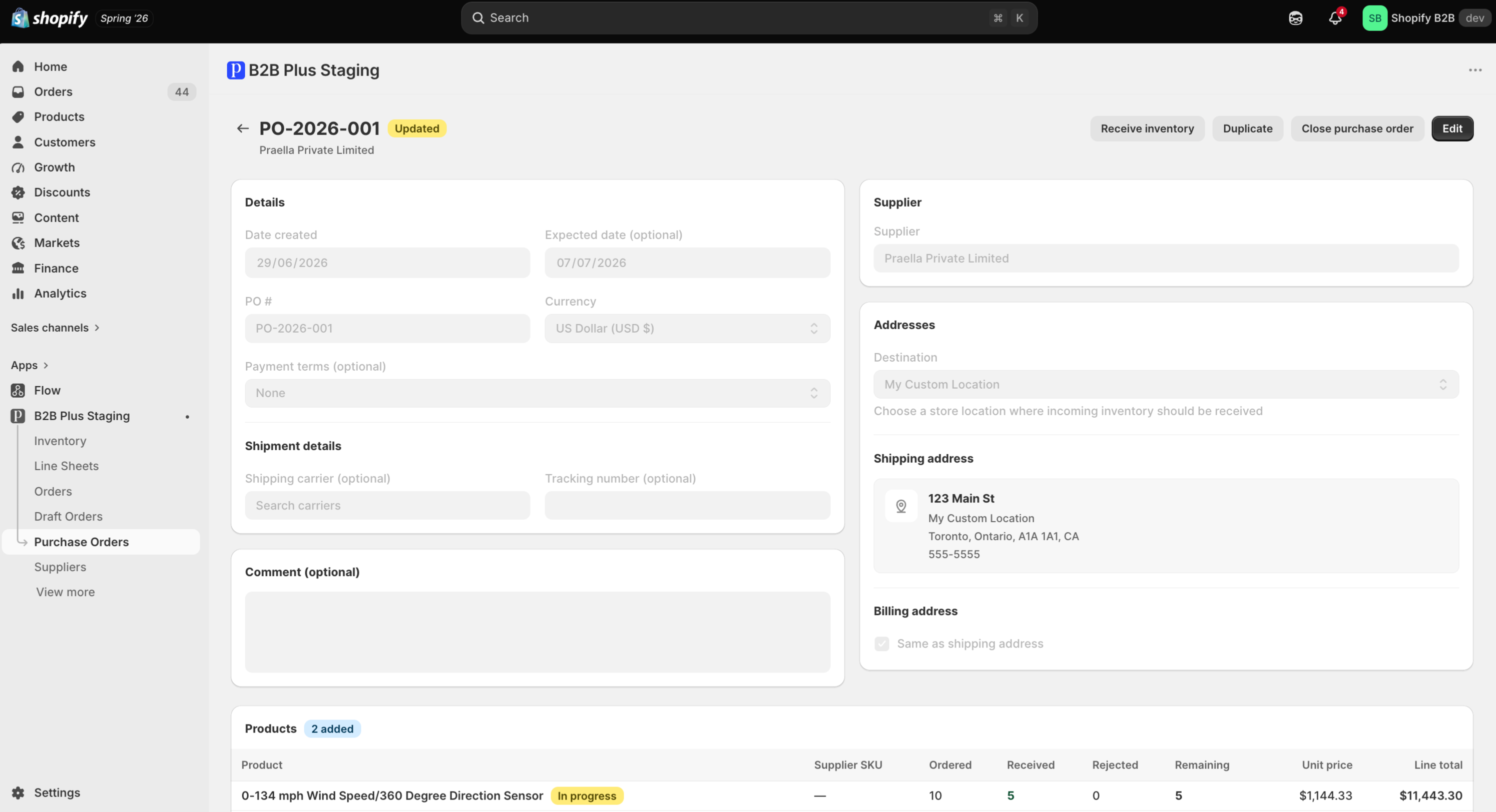
Task: Click the Remaining column header
Action: click(x=1202, y=765)
